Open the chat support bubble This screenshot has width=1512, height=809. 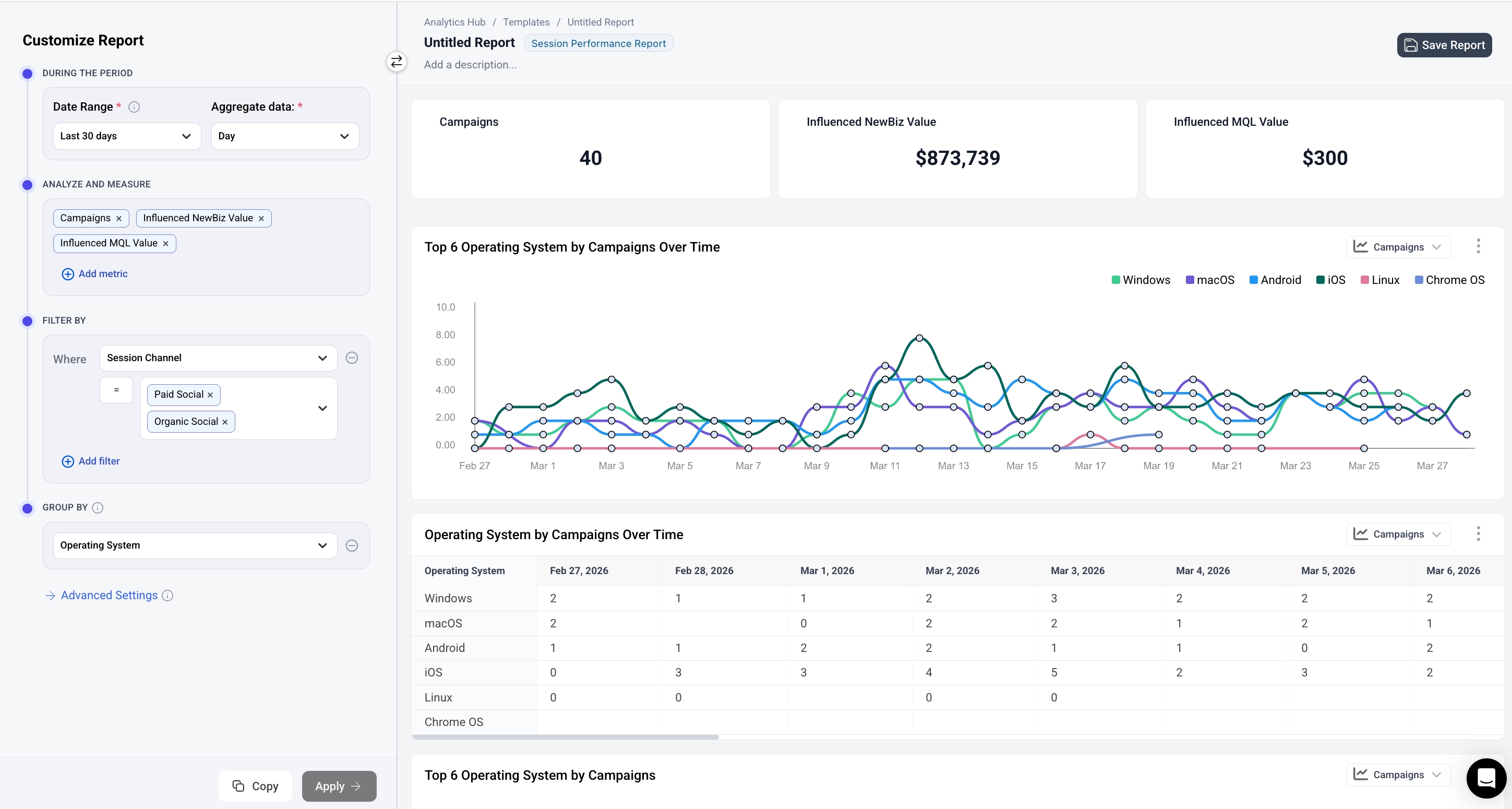pyautogui.click(x=1485, y=778)
